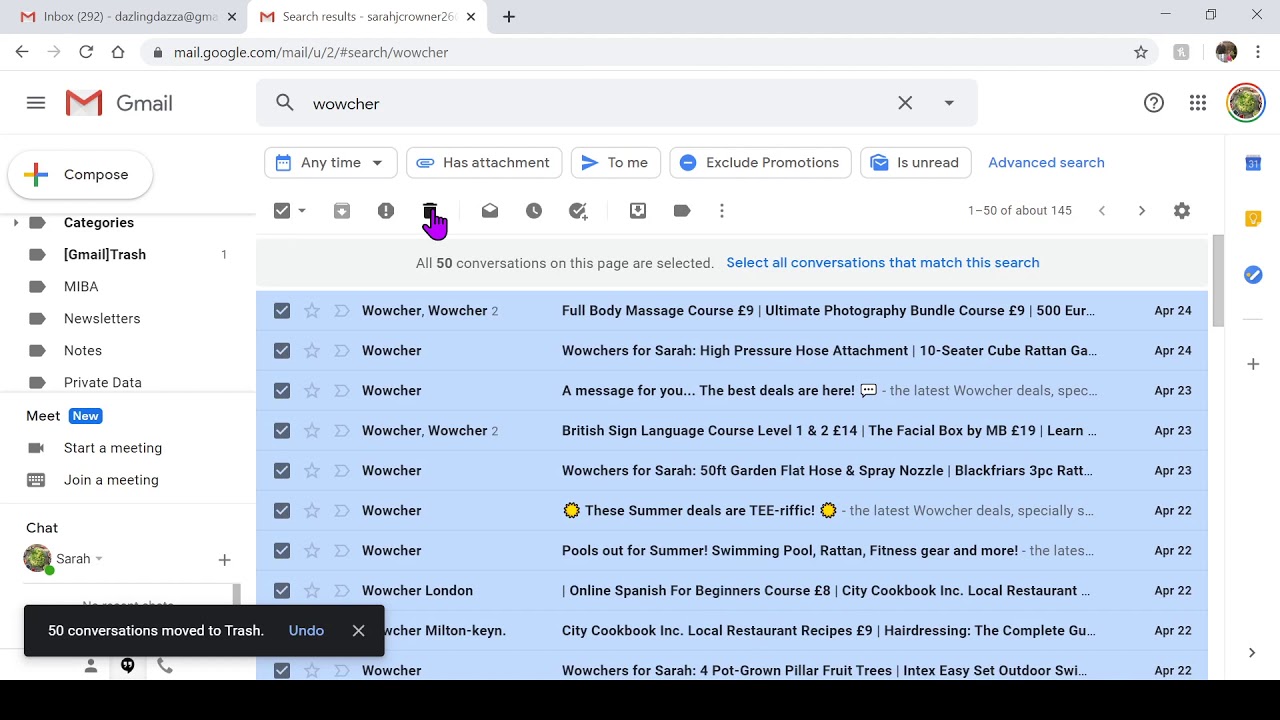Open Sarah's chat status dropdown

(99, 559)
